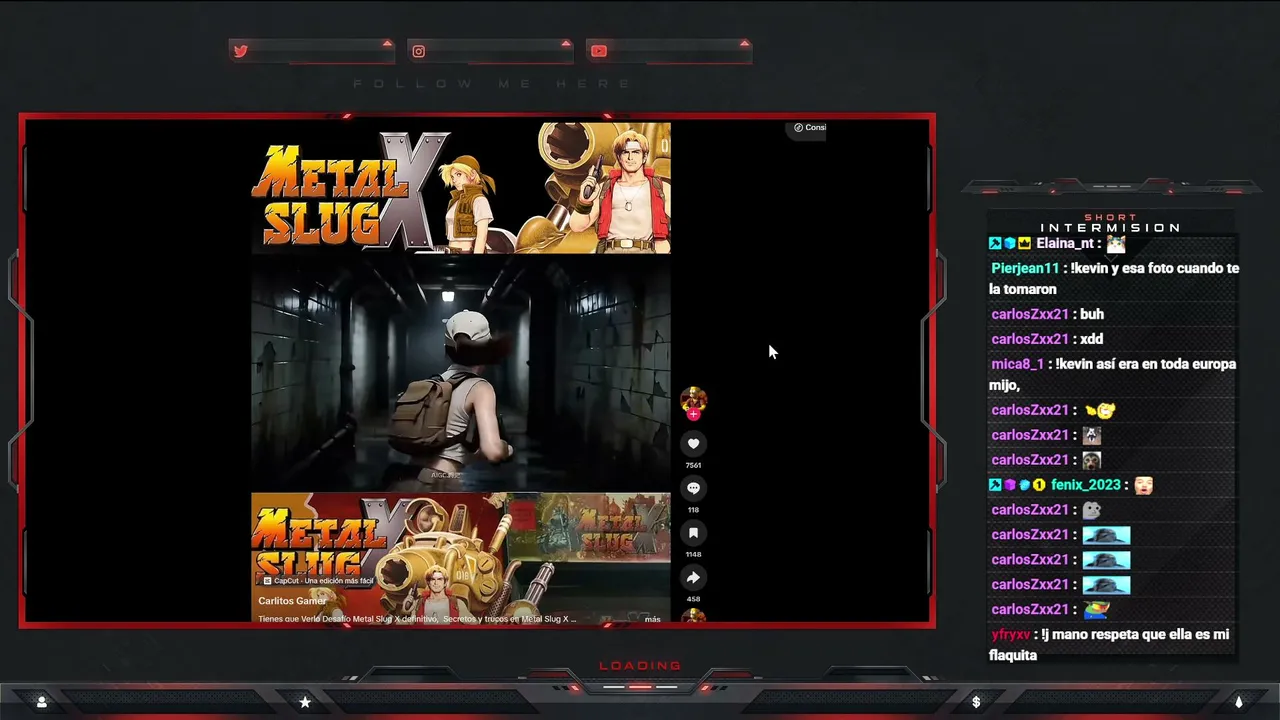Image resolution: width=1280 pixels, height=720 pixels.
Task: Select the mica8_1 username in chat
Action: pyautogui.click(x=1017, y=364)
